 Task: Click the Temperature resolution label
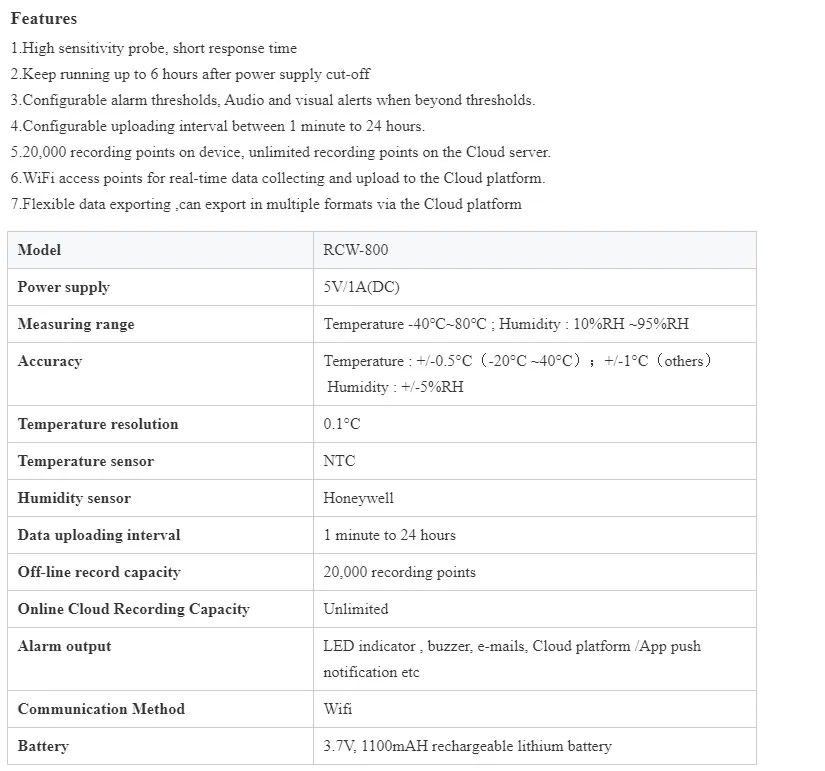(97, 424)
